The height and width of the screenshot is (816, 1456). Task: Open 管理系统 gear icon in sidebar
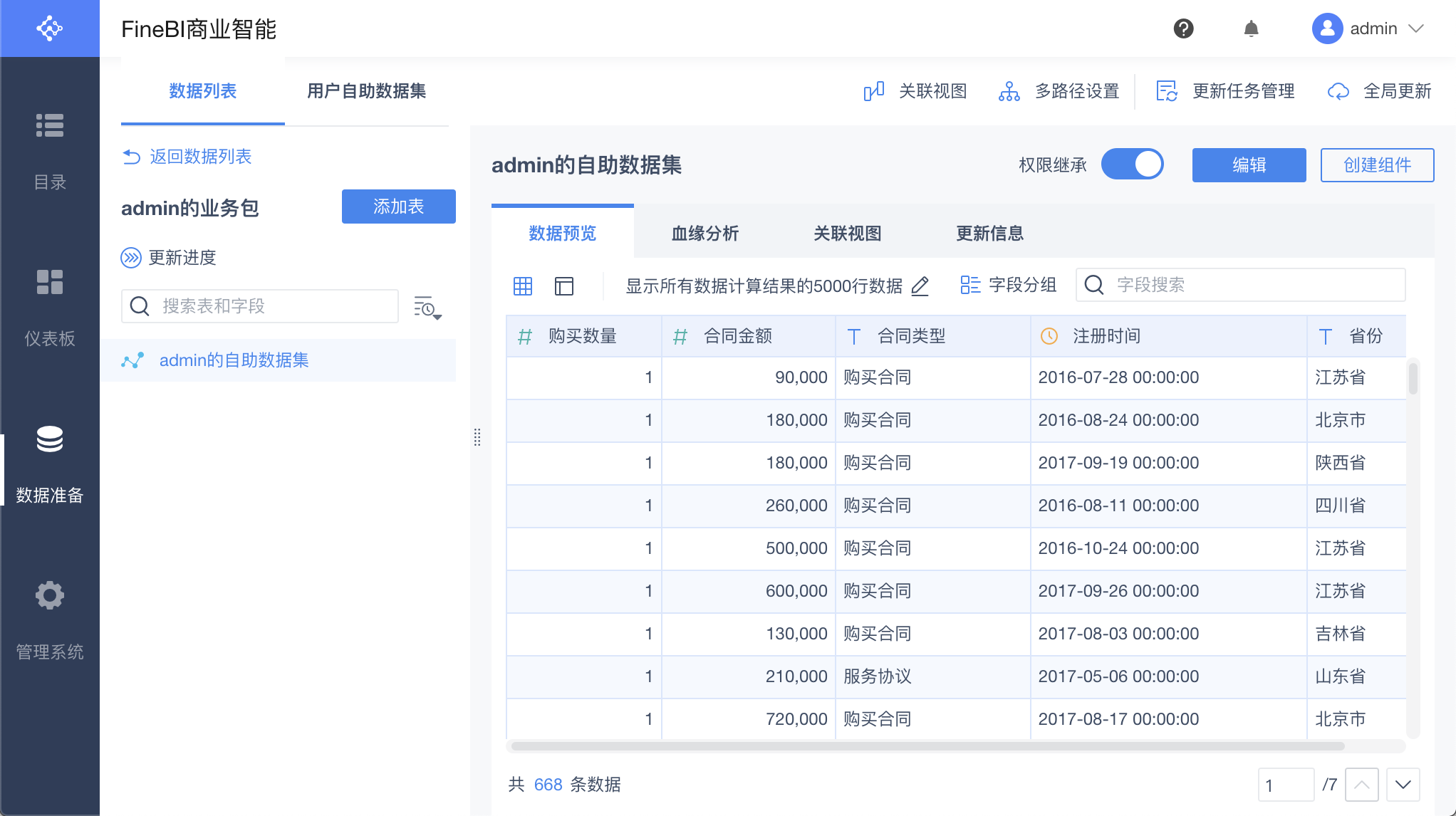50,595
